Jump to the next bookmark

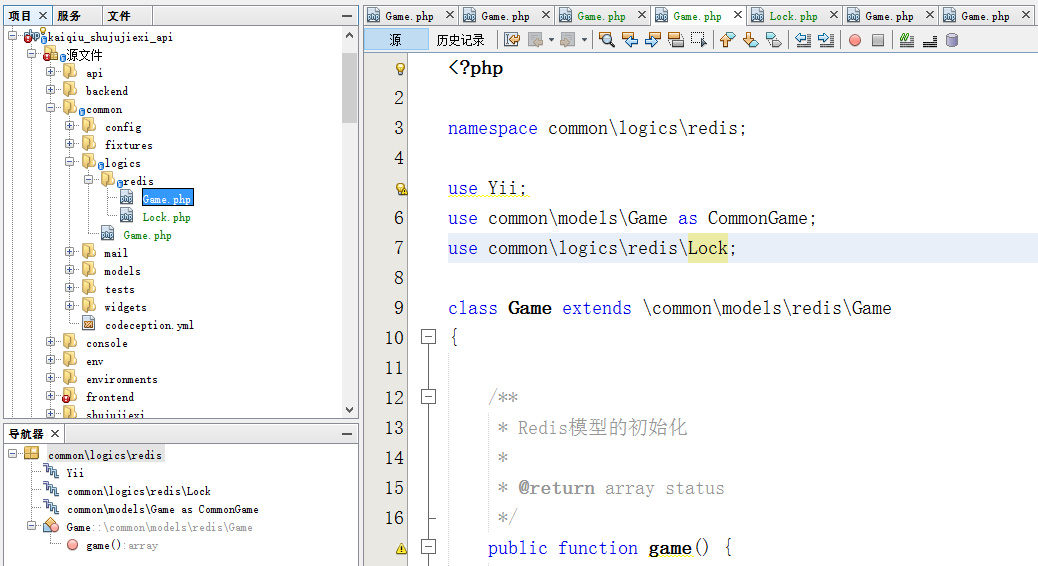click(750, 40)
